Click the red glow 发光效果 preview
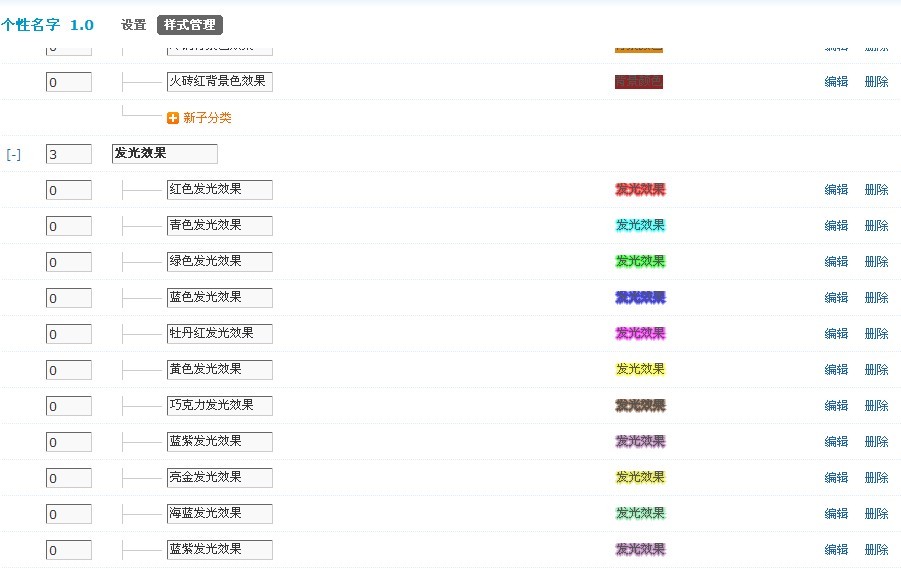The width and height of the screenshot is (901, 569). 640,190
